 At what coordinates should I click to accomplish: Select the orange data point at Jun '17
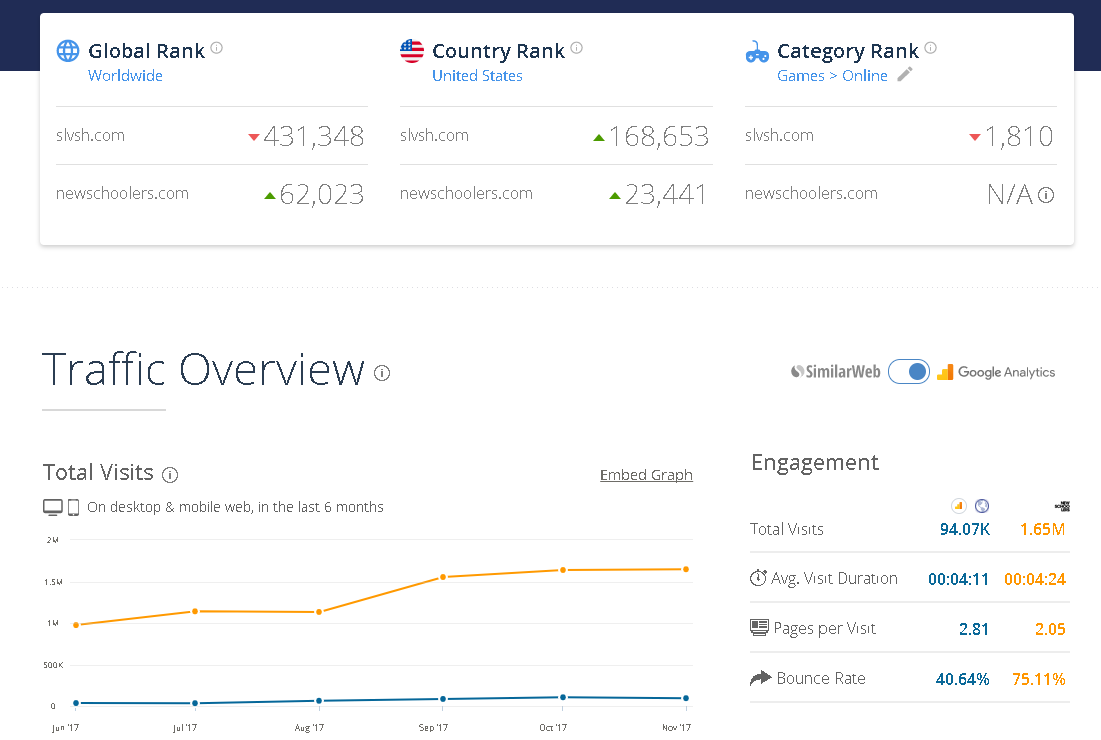pos(76,625)
